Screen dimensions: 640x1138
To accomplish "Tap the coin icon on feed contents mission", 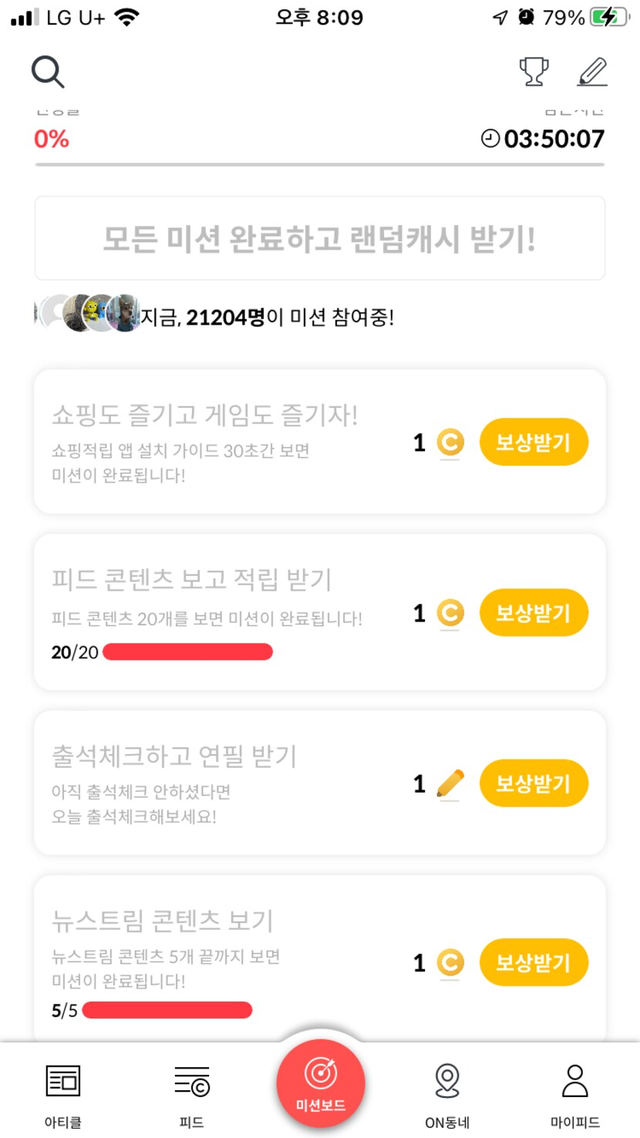I will click(451, 613).
